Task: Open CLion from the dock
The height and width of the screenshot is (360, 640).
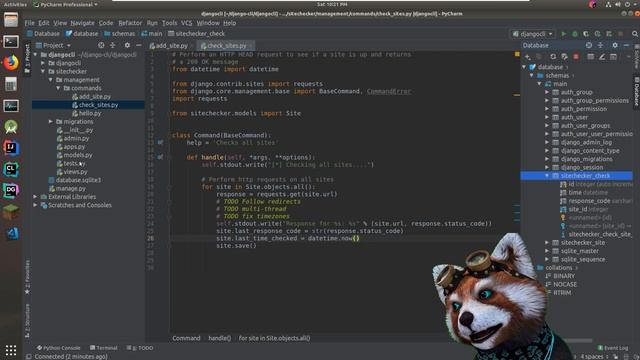Action: pos(11,169)
